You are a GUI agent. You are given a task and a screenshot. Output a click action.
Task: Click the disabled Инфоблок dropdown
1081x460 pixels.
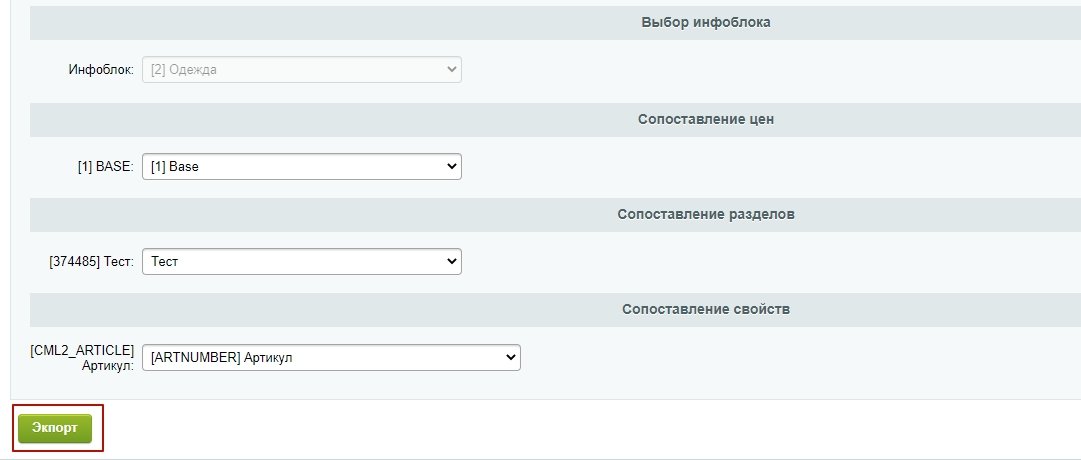[x=302, y=70]
